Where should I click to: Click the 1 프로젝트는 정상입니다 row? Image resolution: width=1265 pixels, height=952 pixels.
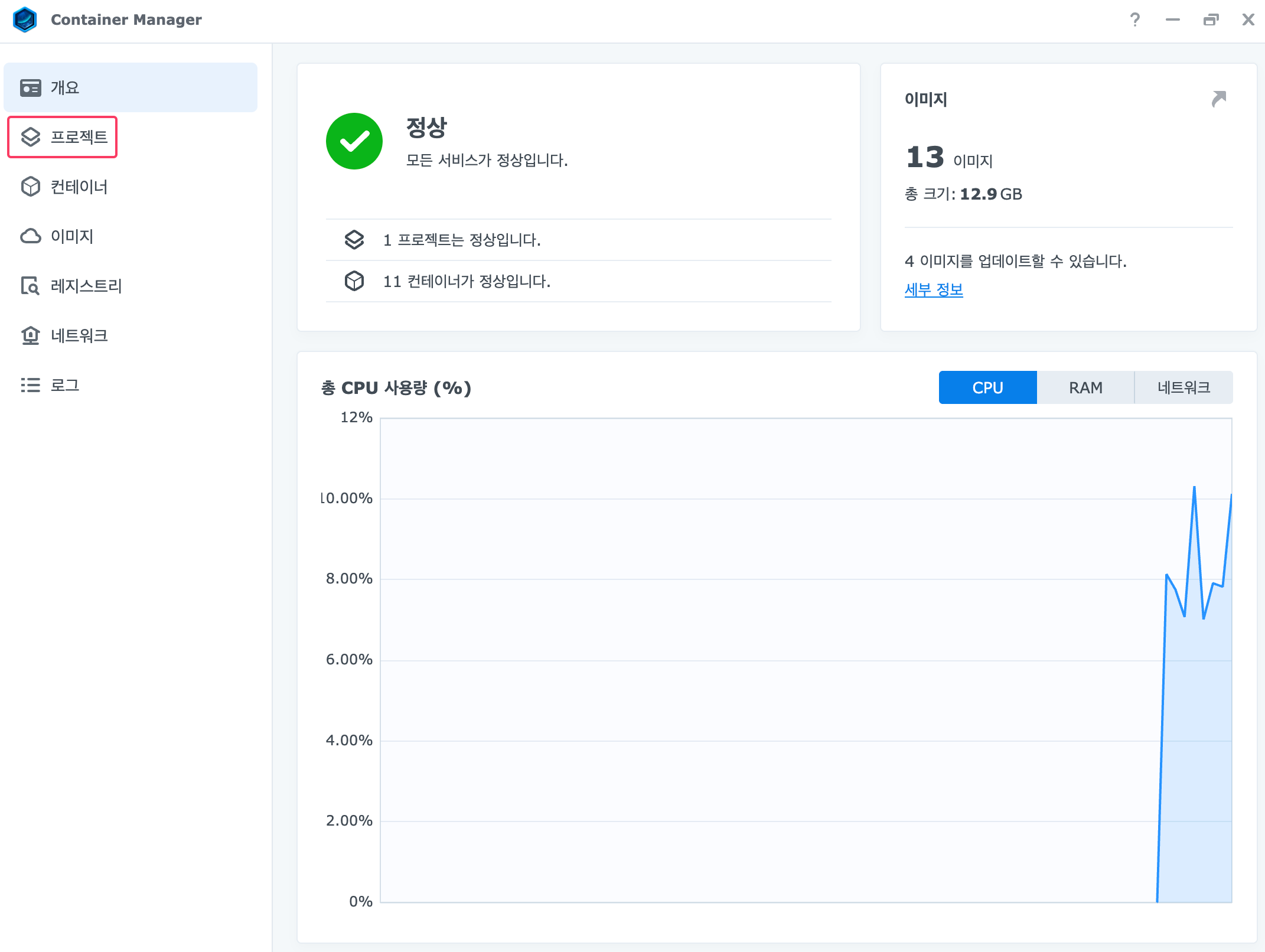pos(461,240)
